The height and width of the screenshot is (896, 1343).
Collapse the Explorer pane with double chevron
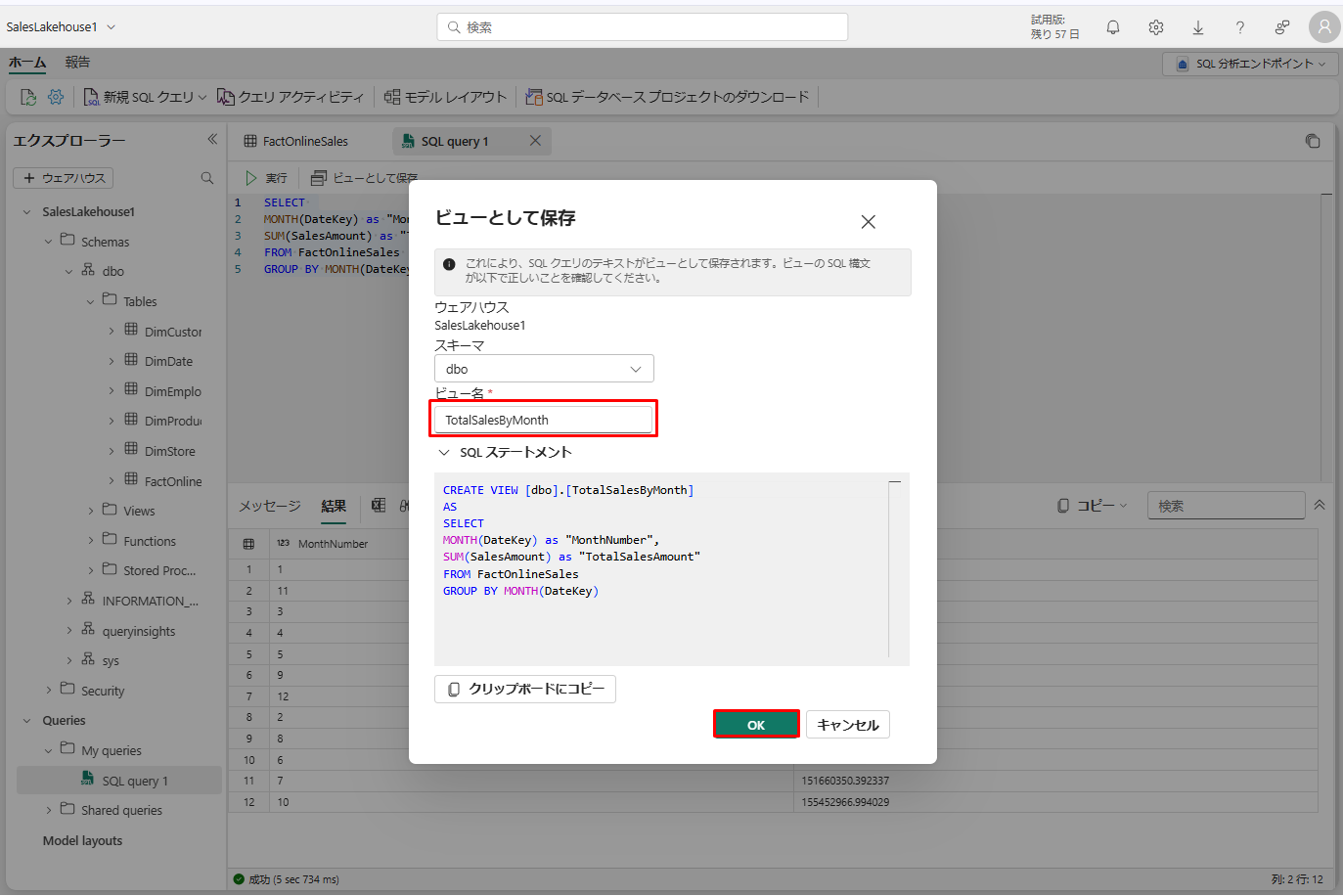tap(212, 140)
